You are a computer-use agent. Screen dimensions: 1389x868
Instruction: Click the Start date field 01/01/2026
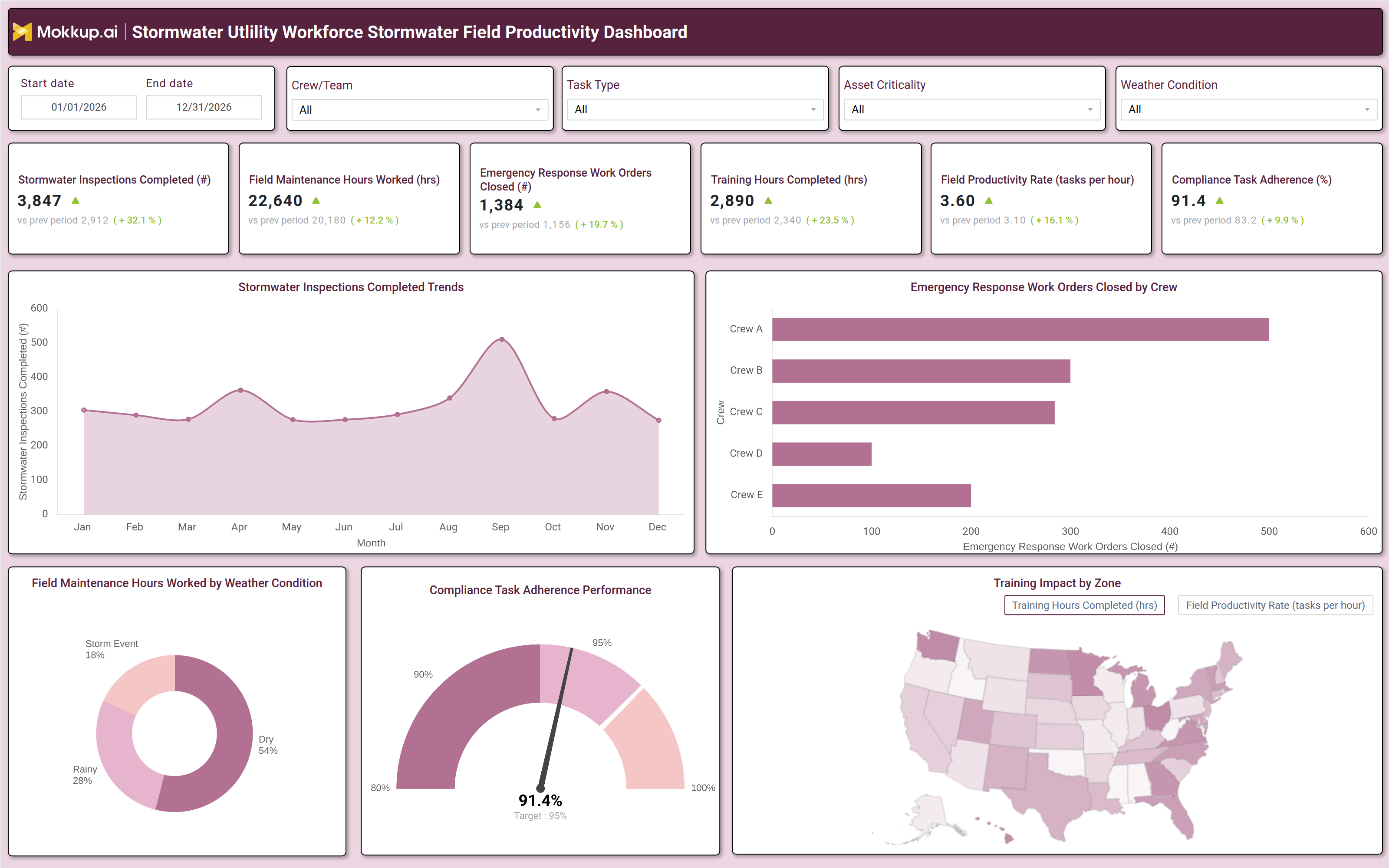pyautogui.click(x=79, y=107)
